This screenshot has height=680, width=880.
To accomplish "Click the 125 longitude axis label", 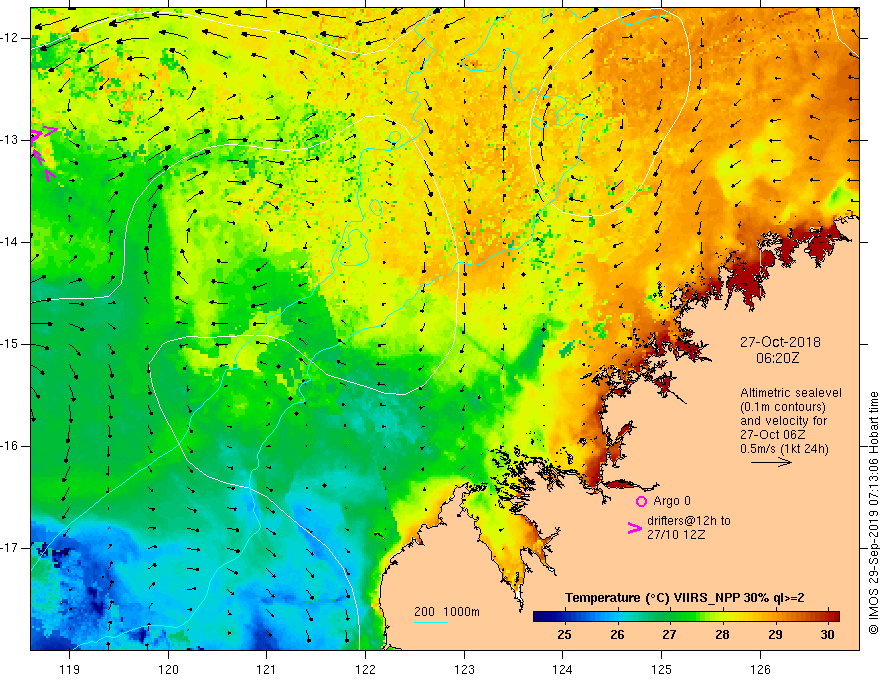I will point(662,669).
